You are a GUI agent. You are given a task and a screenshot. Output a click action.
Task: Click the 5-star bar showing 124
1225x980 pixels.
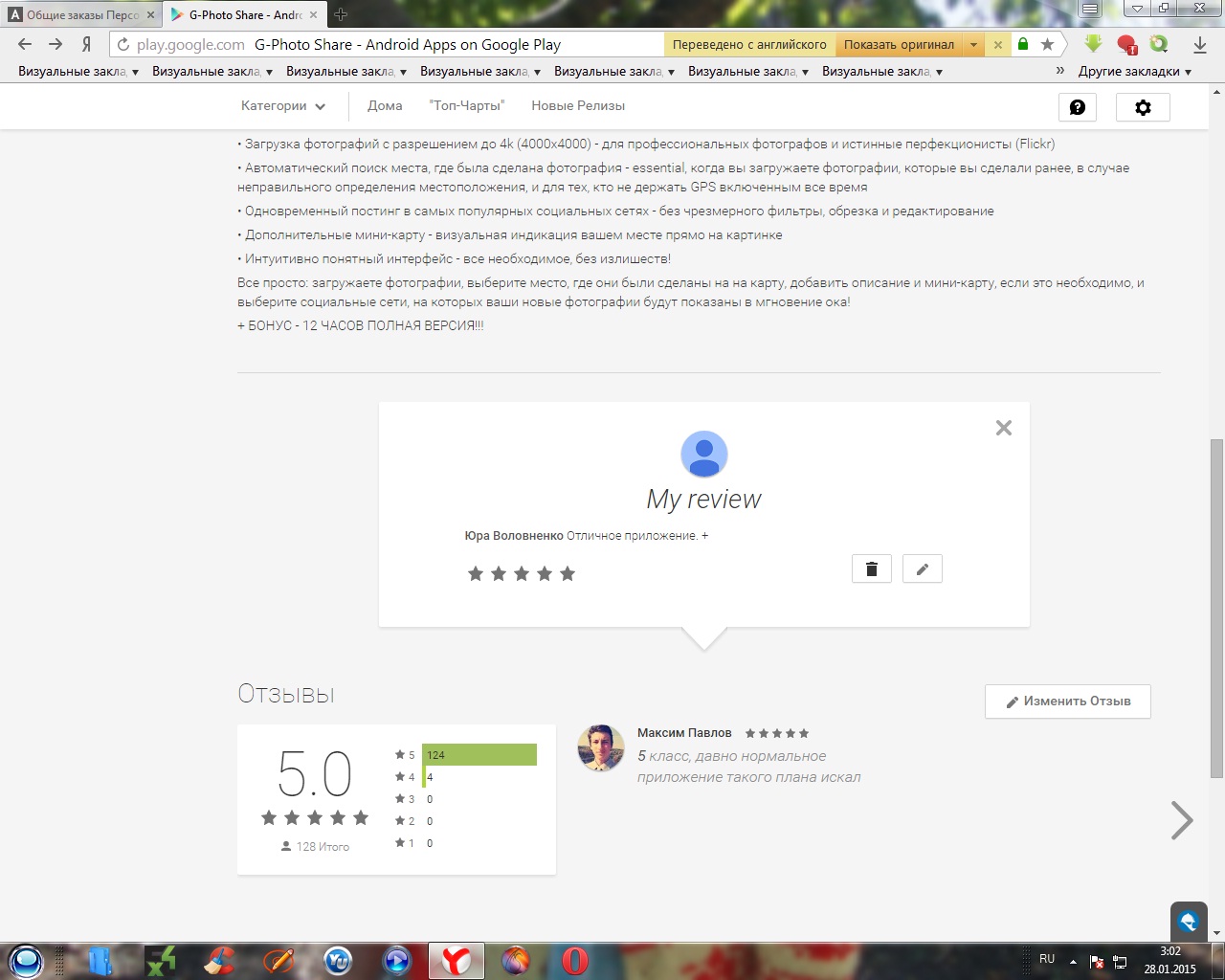pyautogui.click(x=479, y=755)
